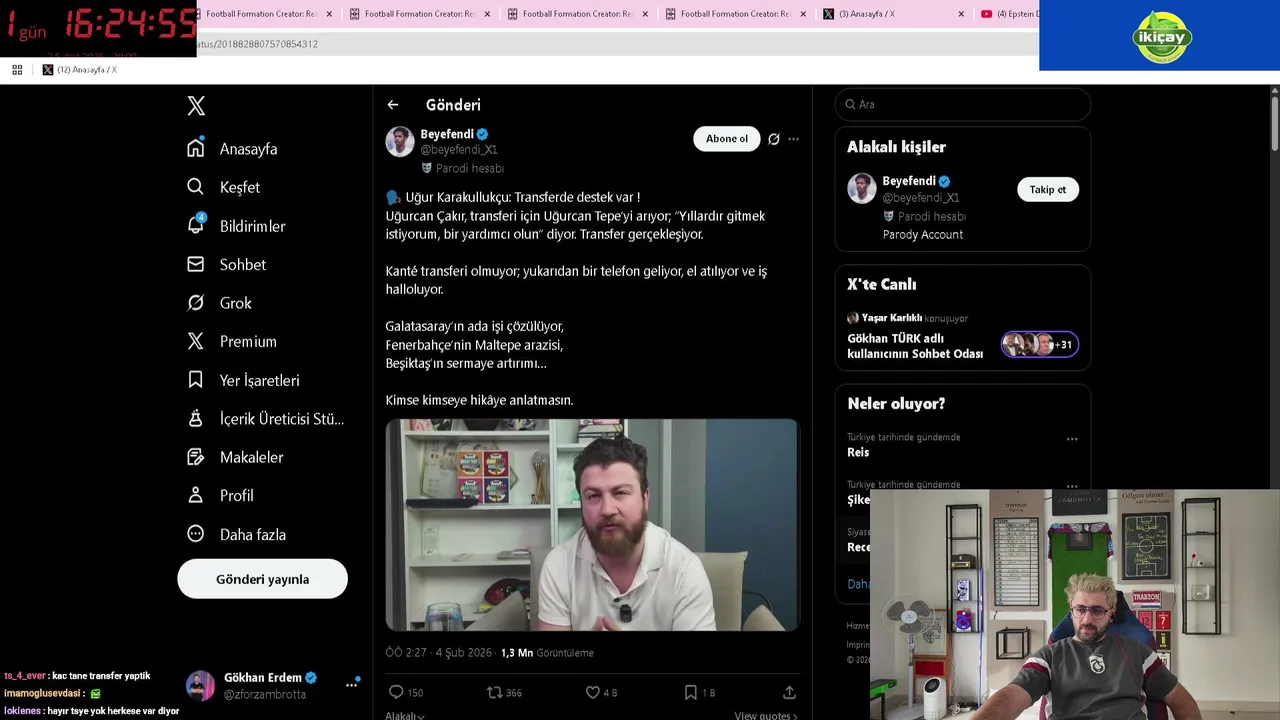The width and height of the screenshot is (1280, 720).
Task: Open İçerik Üreticisi Stüdyosu icon
Action: pos(196,418)
